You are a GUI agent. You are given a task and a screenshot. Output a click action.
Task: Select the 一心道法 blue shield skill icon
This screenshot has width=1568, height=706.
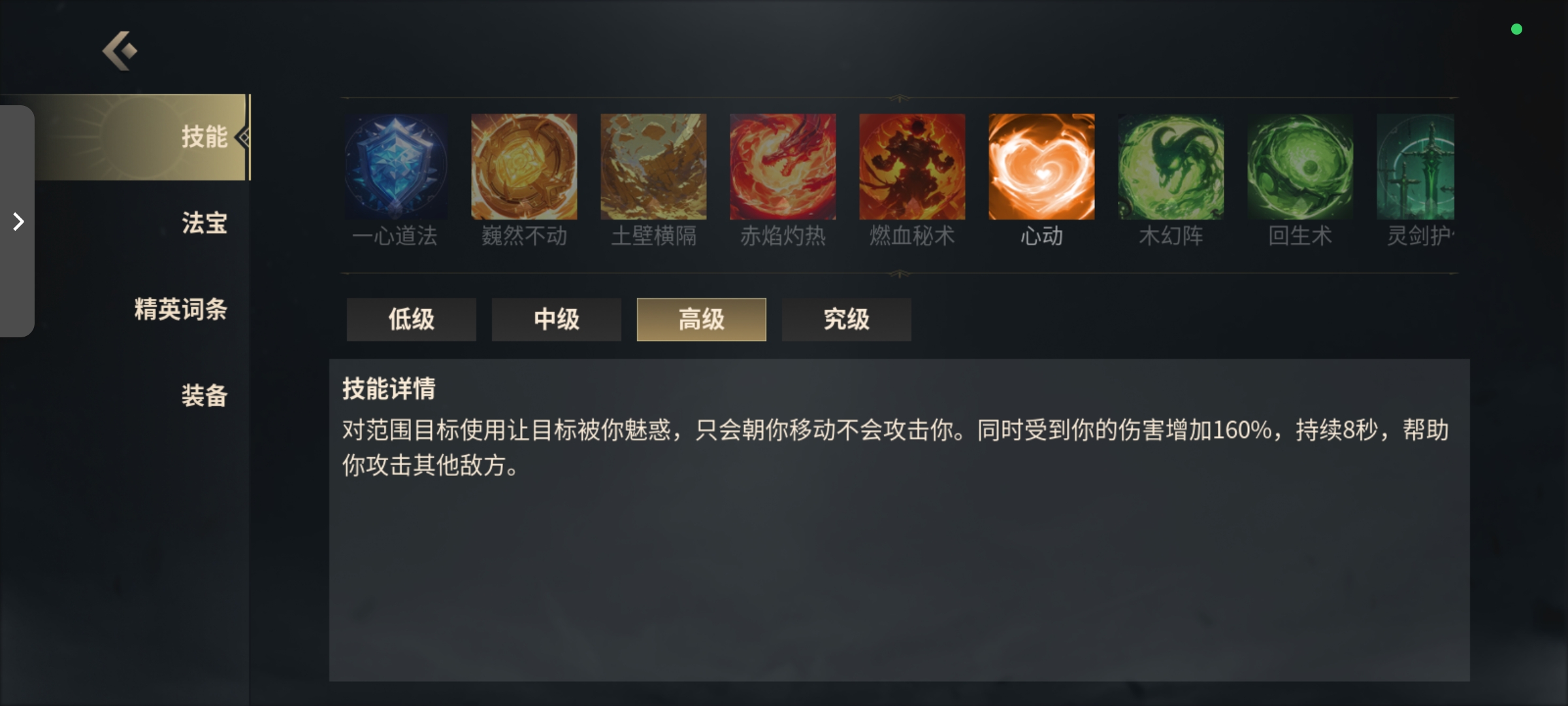coord(395,167)
